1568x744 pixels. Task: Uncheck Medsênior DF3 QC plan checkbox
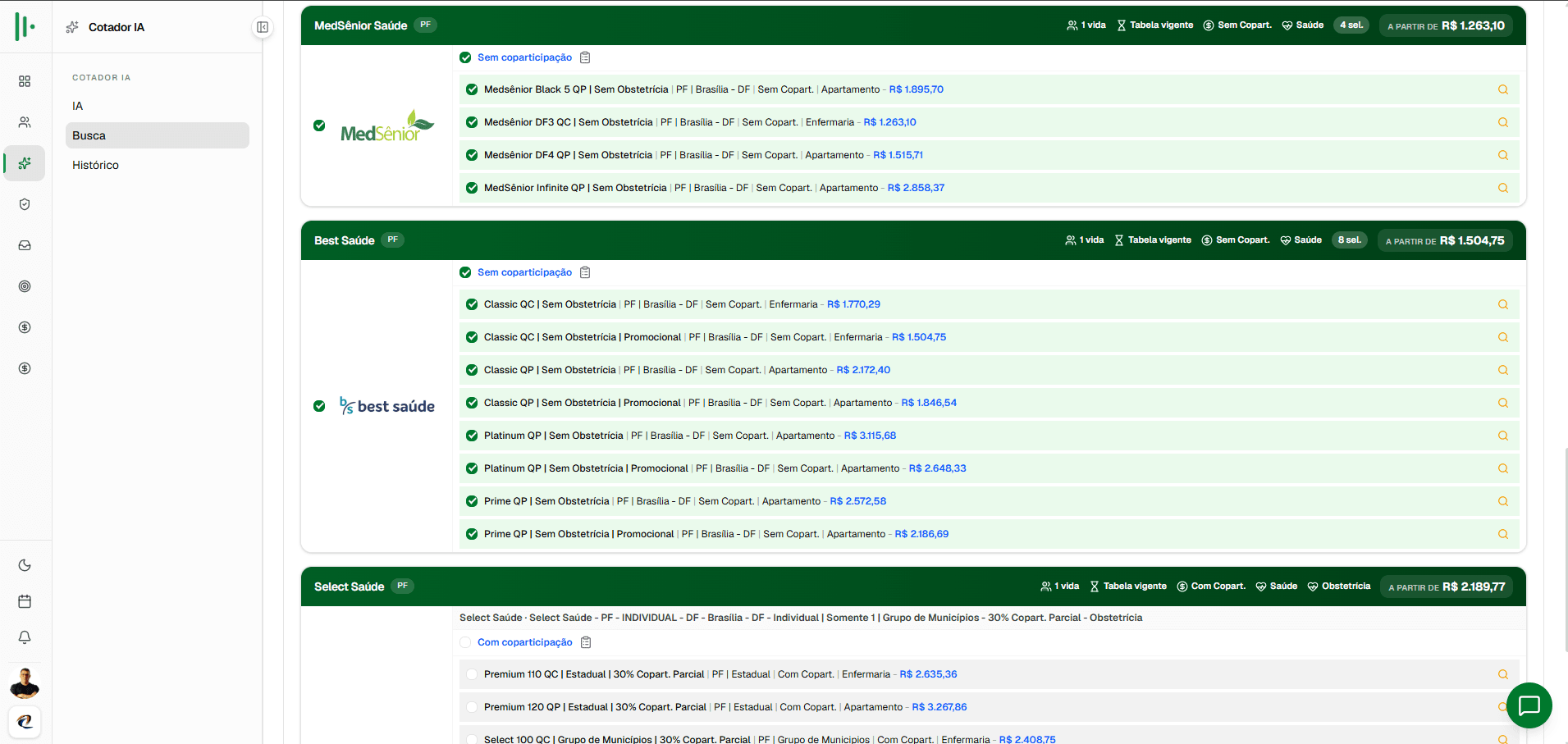[x=472, y=122]
